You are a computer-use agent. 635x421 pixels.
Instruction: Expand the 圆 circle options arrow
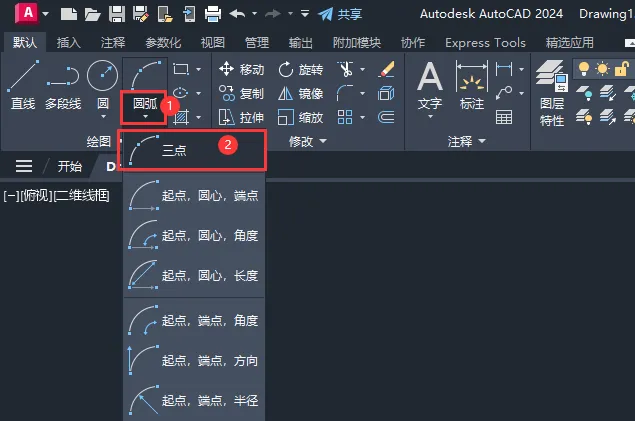click(x=103, y=117)
